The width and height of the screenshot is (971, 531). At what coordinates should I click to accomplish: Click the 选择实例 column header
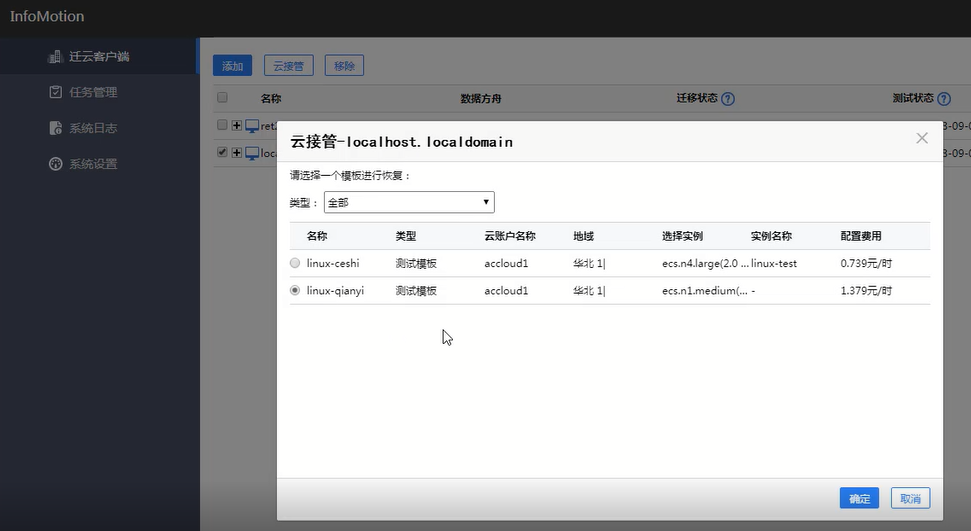(682, 236)
